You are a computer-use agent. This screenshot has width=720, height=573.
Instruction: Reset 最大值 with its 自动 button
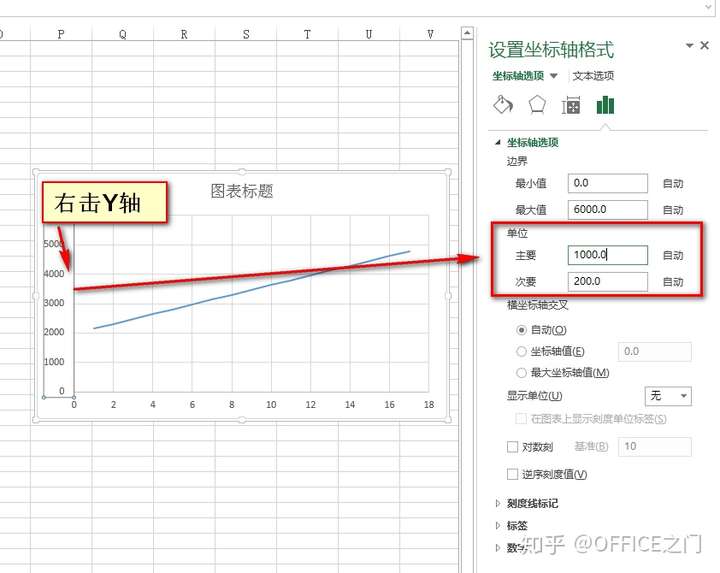click(673, 210)
